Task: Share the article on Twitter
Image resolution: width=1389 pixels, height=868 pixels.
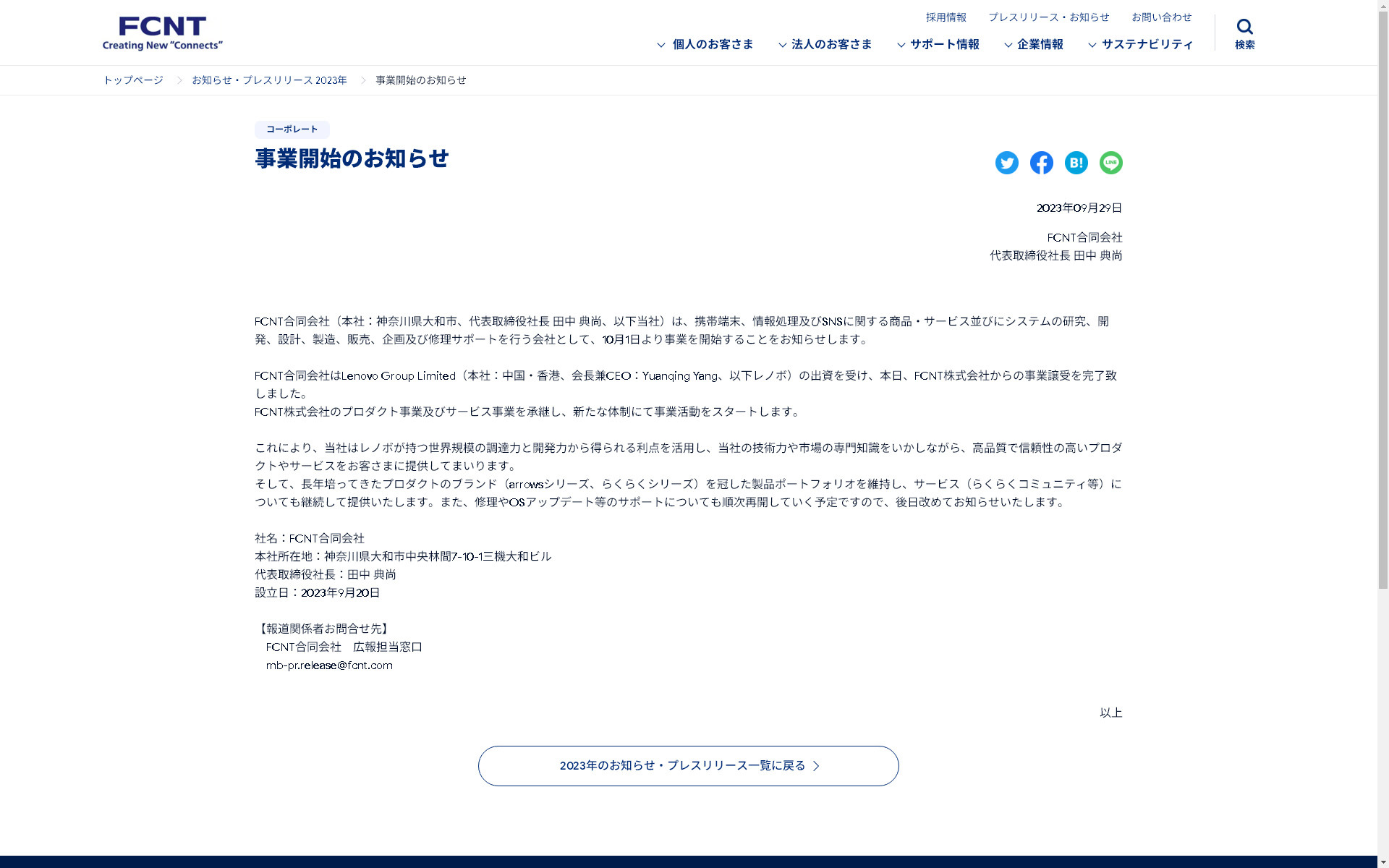Action: pyautogui.click(x=1006, y=163)
